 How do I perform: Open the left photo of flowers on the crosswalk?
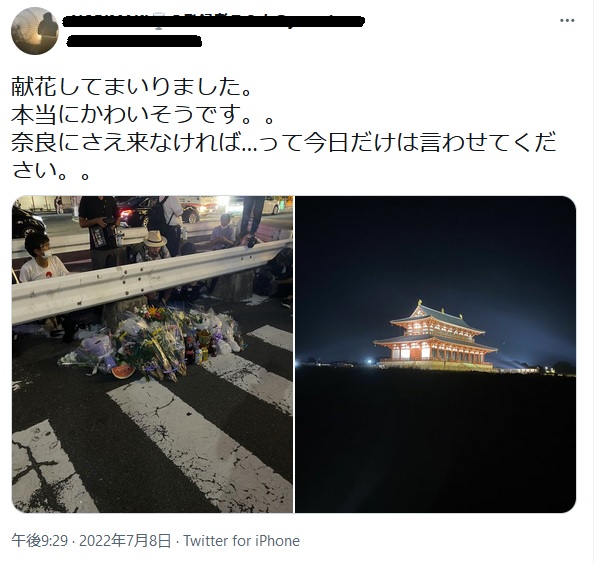tap(152, 354)
